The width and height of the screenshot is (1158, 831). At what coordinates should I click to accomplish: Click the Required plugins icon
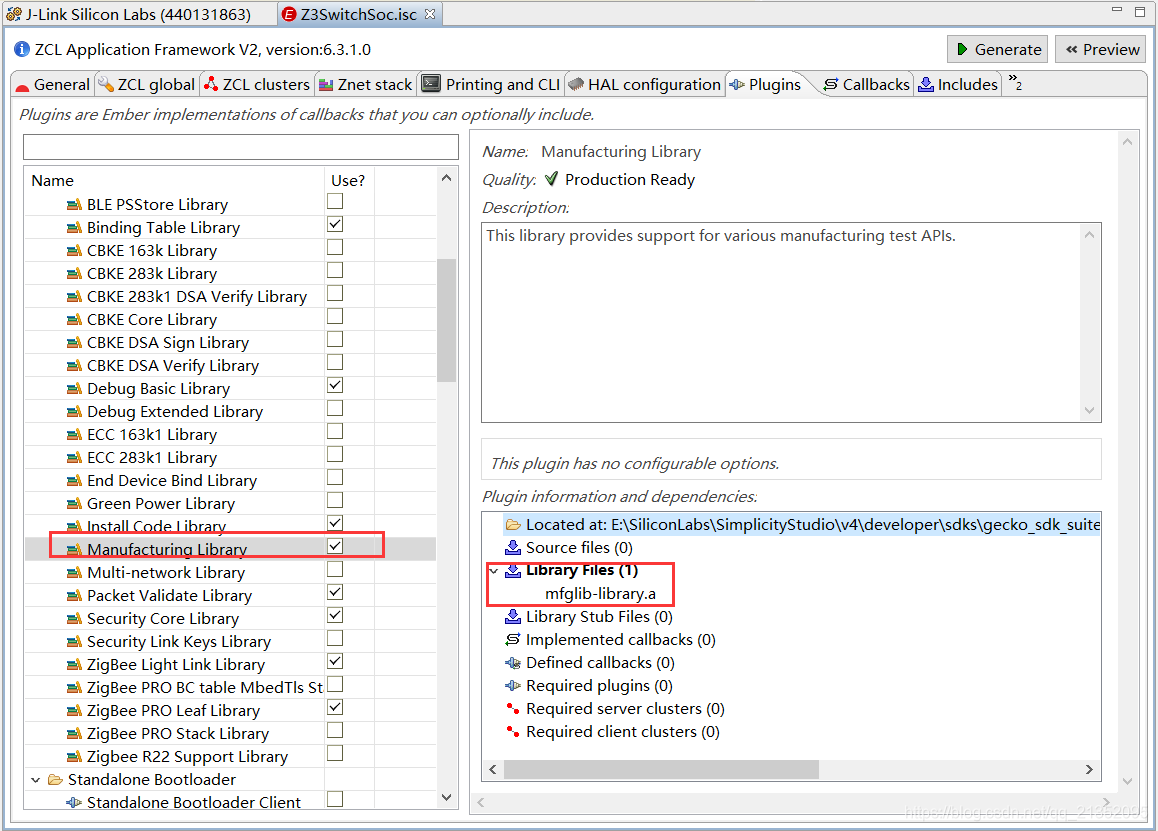click(x=513, y=685)
